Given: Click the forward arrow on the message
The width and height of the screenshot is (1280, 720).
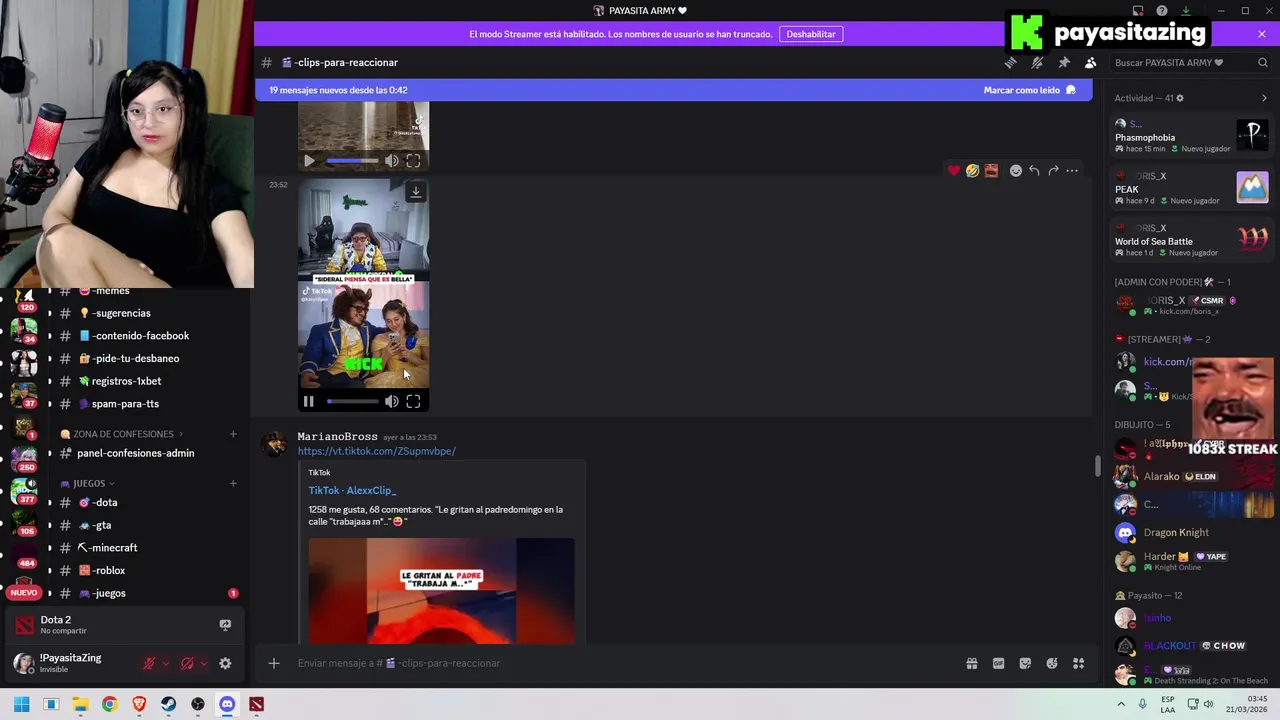Looking at the screenshot, I should pyautogui.click(x=1053, y=171).
